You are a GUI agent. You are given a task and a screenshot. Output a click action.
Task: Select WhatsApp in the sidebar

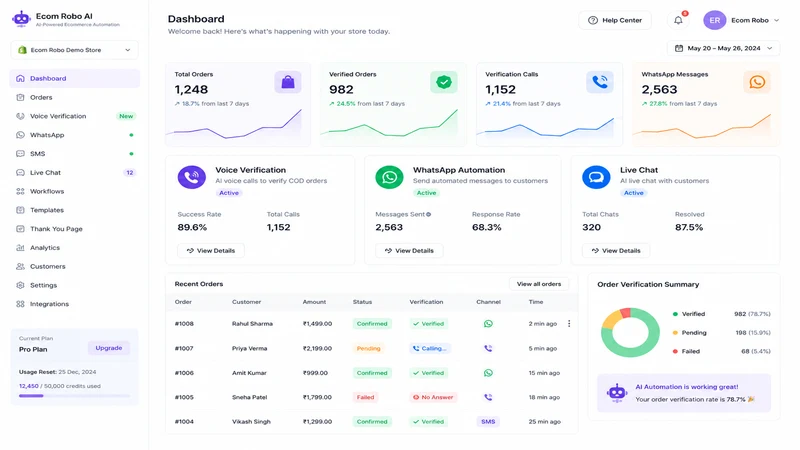74,135
